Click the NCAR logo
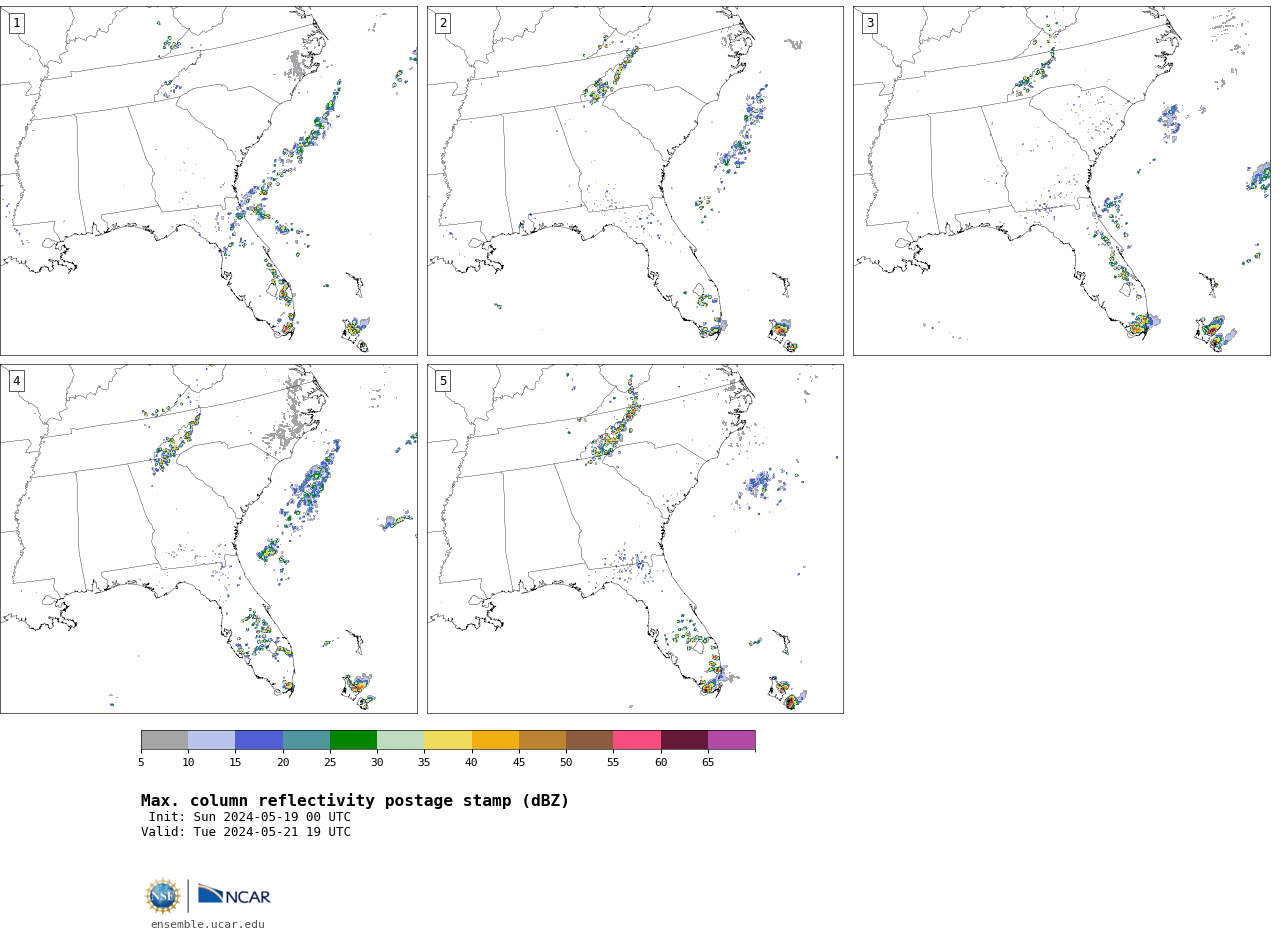Image resolution: width=1280 pixels, height=936 pixels. coord(234,896)
